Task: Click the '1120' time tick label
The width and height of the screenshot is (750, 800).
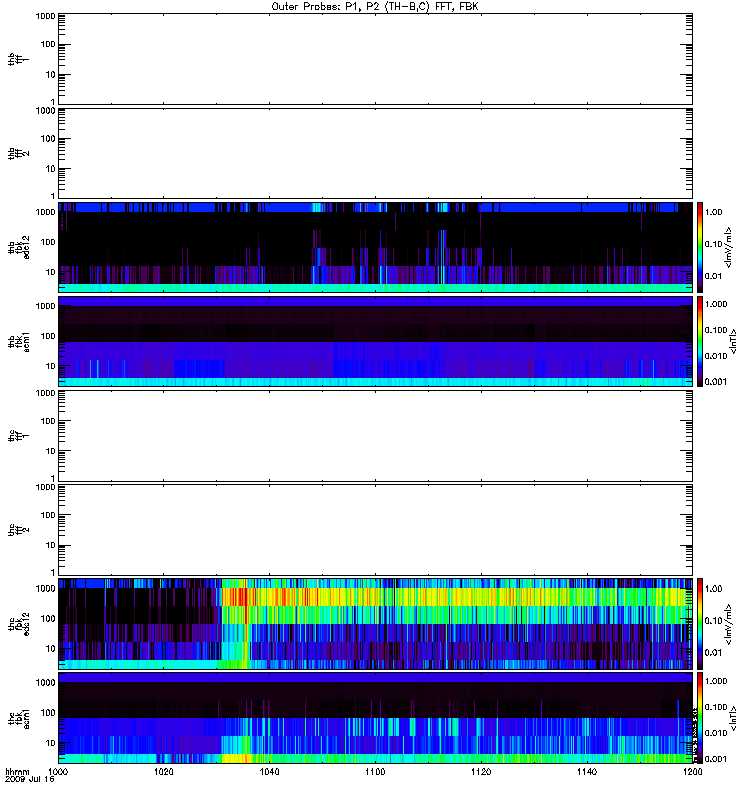Action: click(x=481, y=771)
